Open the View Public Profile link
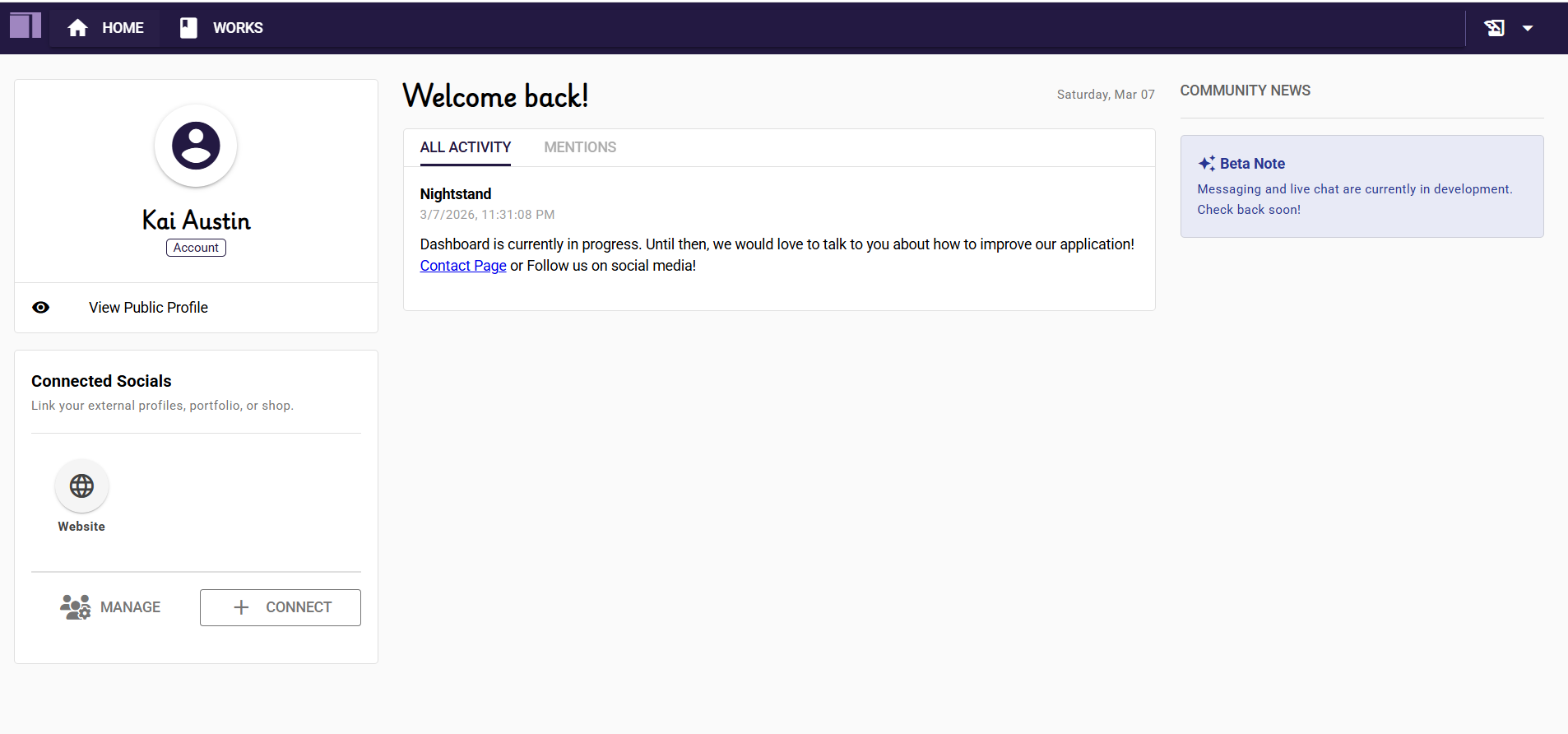 tap(148, 308)
